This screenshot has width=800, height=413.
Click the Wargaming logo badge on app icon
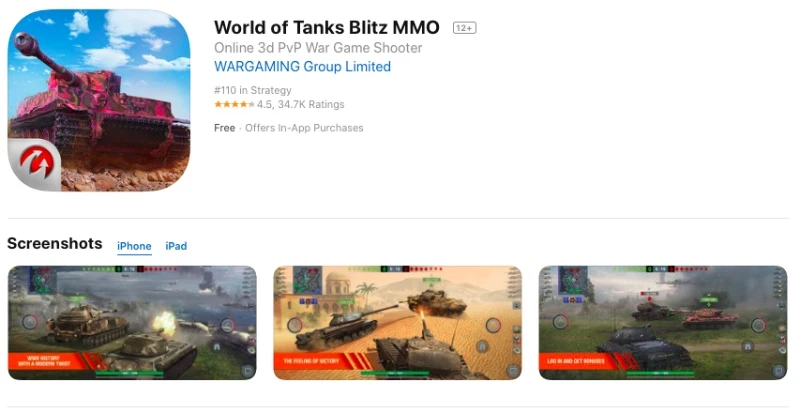click(x=35, y=164)
